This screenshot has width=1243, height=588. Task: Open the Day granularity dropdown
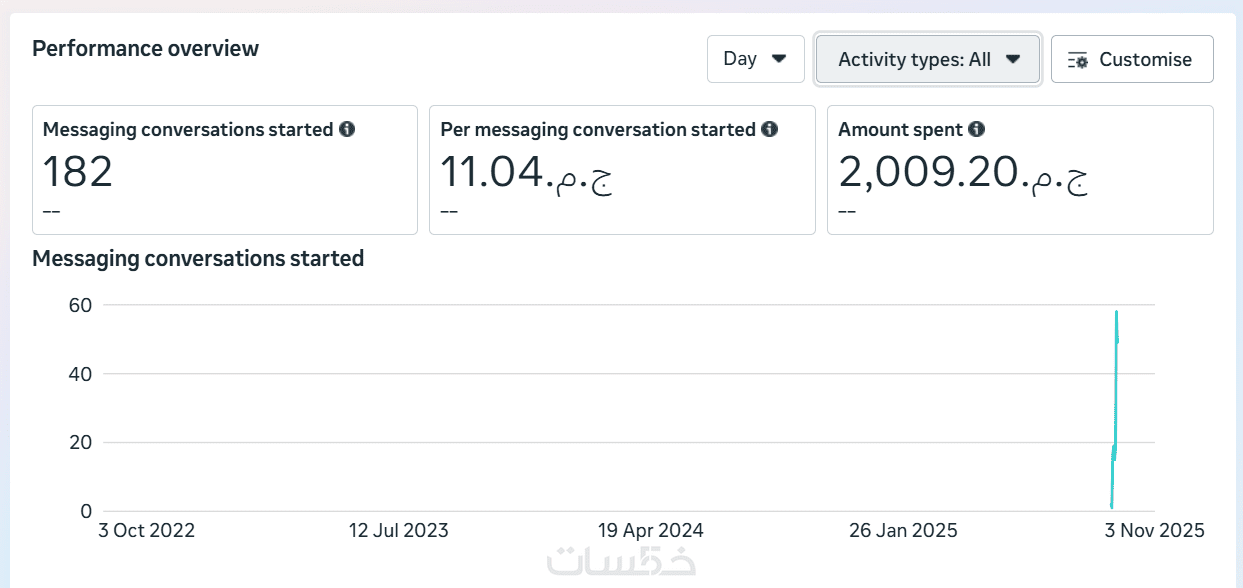pos(755,59)
